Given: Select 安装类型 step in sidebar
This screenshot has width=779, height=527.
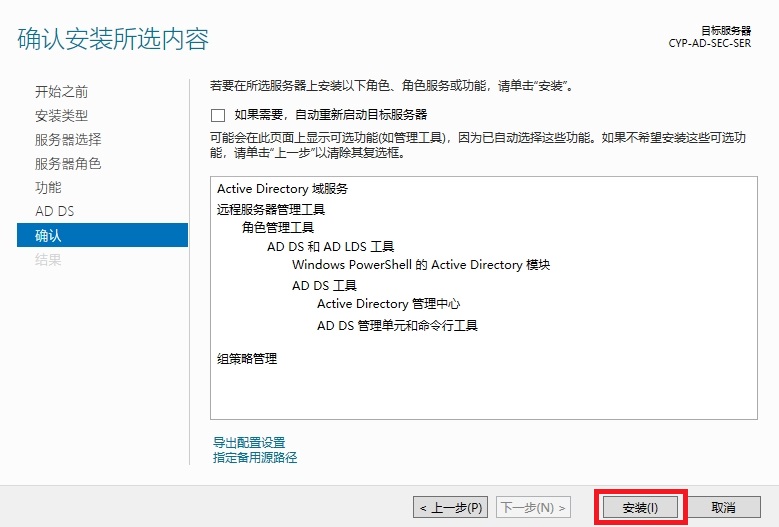Looking at the screenshot, I should (62, 116).
